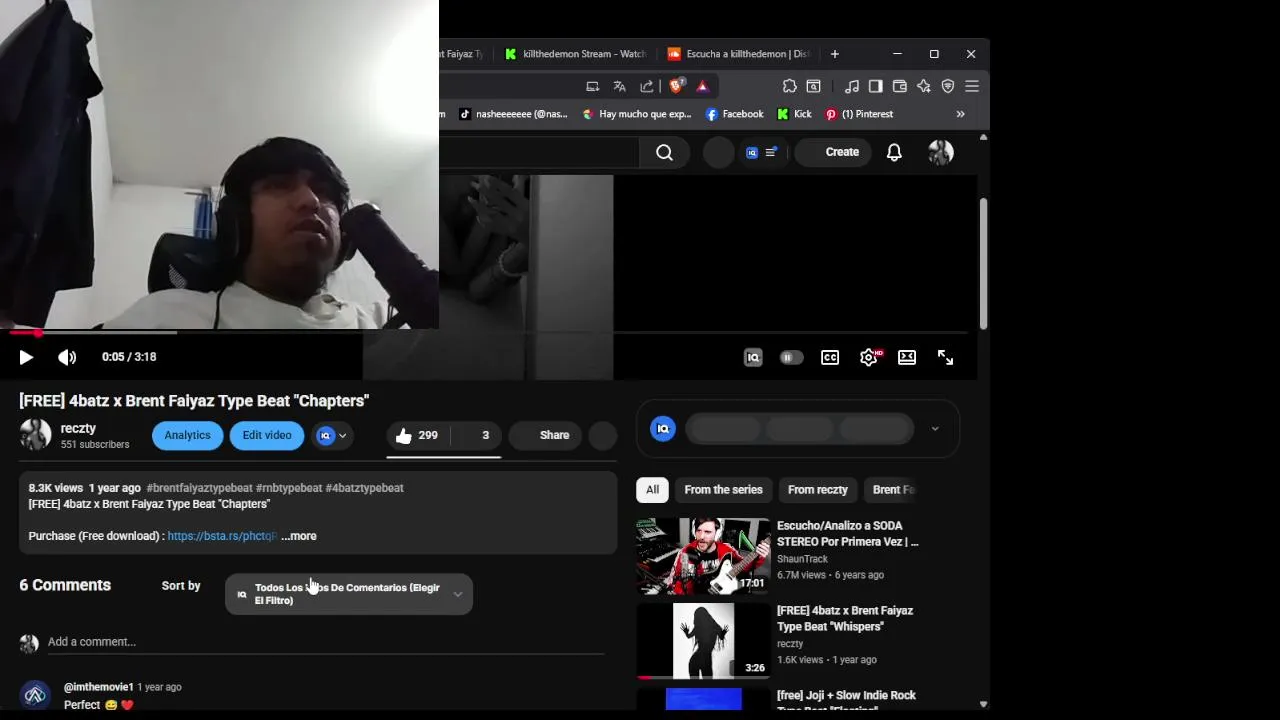
Task: Open the Brave Shields lion icon
Action: (x=676, y=86)
